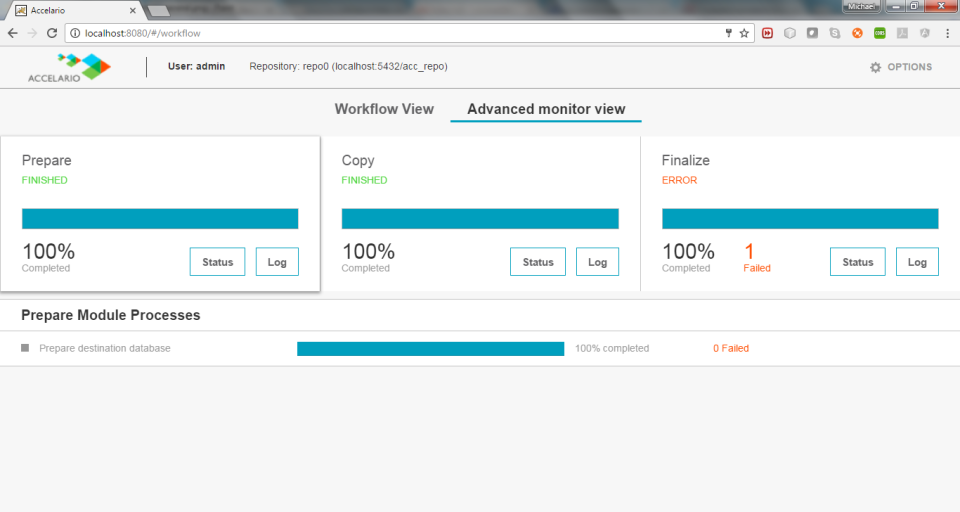
Task: Click the 0 Failed text in process row
Action: (x=731, y=348)
